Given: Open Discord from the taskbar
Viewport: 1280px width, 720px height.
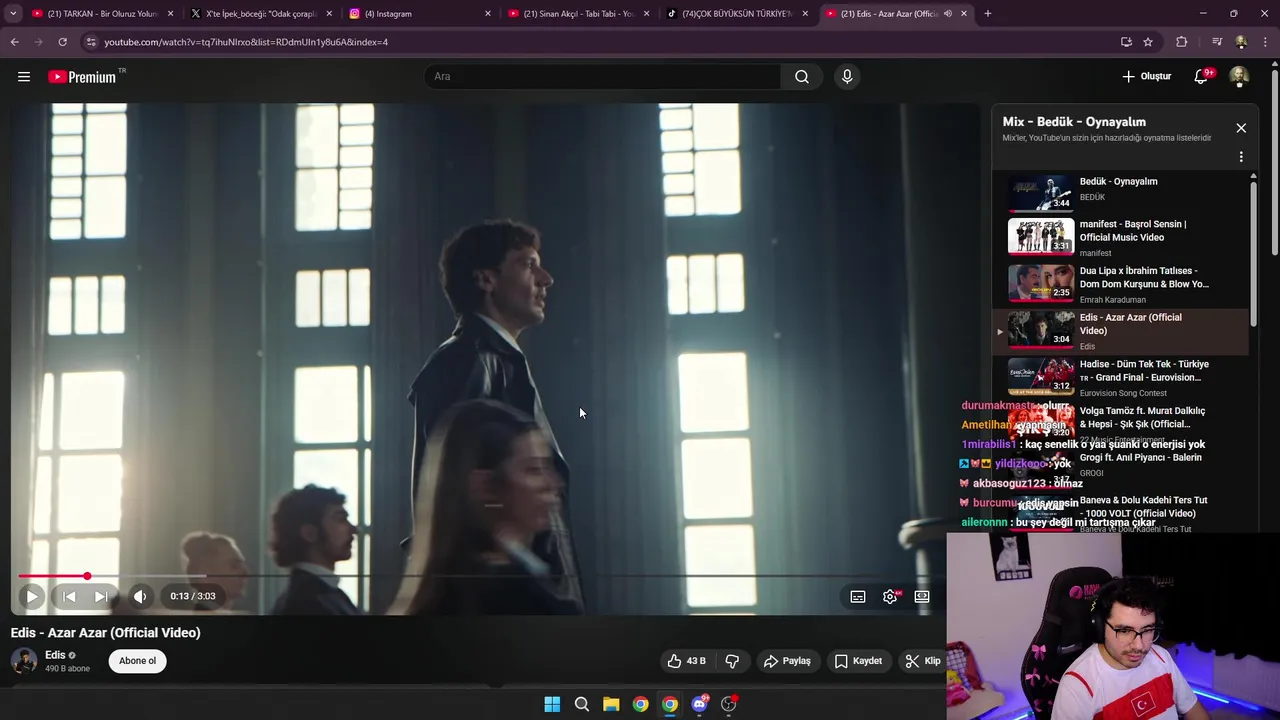Looking at the screenshot, I should click(x=700, y=704).
